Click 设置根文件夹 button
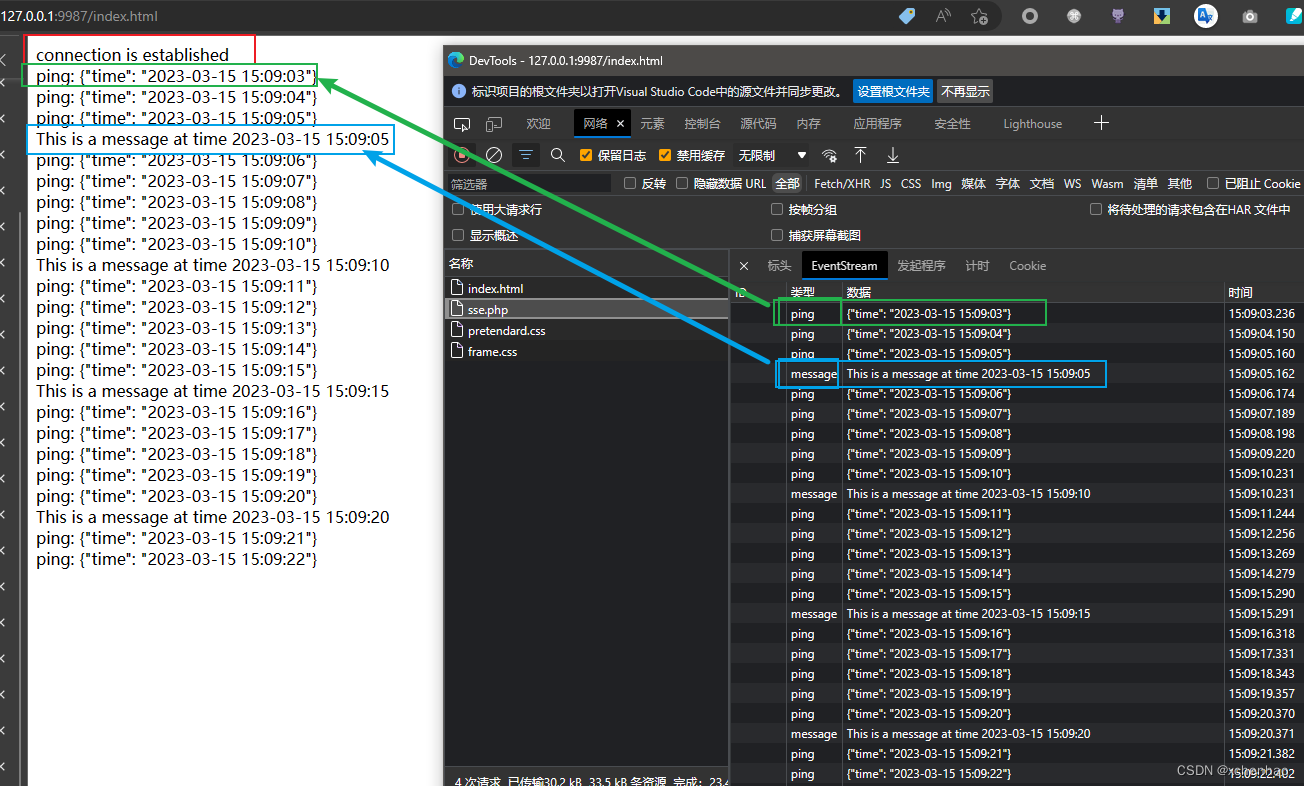The width and height of the screenshot is (1304, 786). point(893,91)
